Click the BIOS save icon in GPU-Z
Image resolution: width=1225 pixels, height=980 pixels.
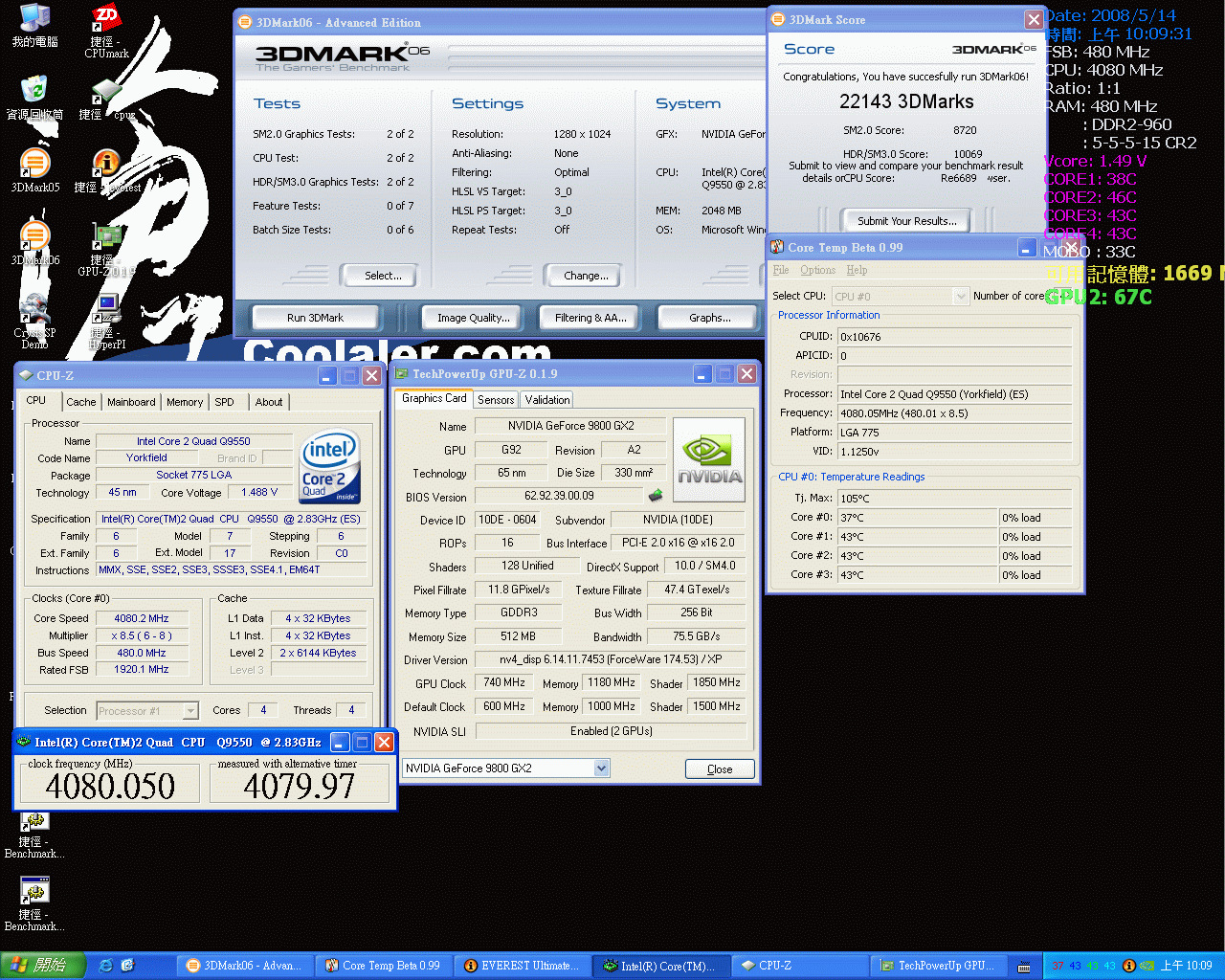pos(656,496)
